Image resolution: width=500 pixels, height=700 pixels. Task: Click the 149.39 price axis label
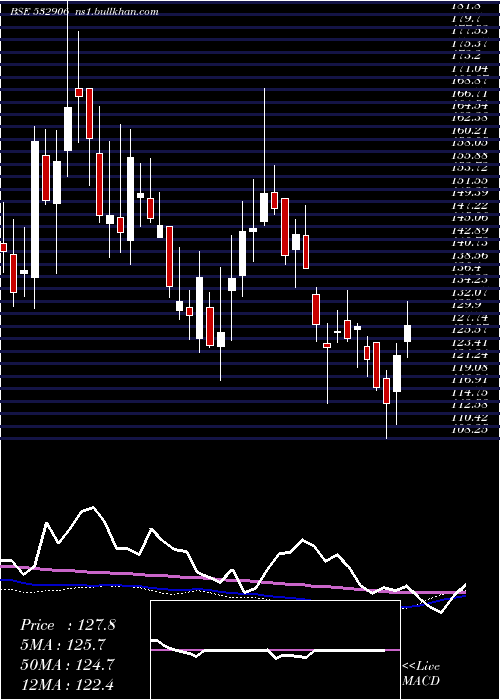(470, 193)
